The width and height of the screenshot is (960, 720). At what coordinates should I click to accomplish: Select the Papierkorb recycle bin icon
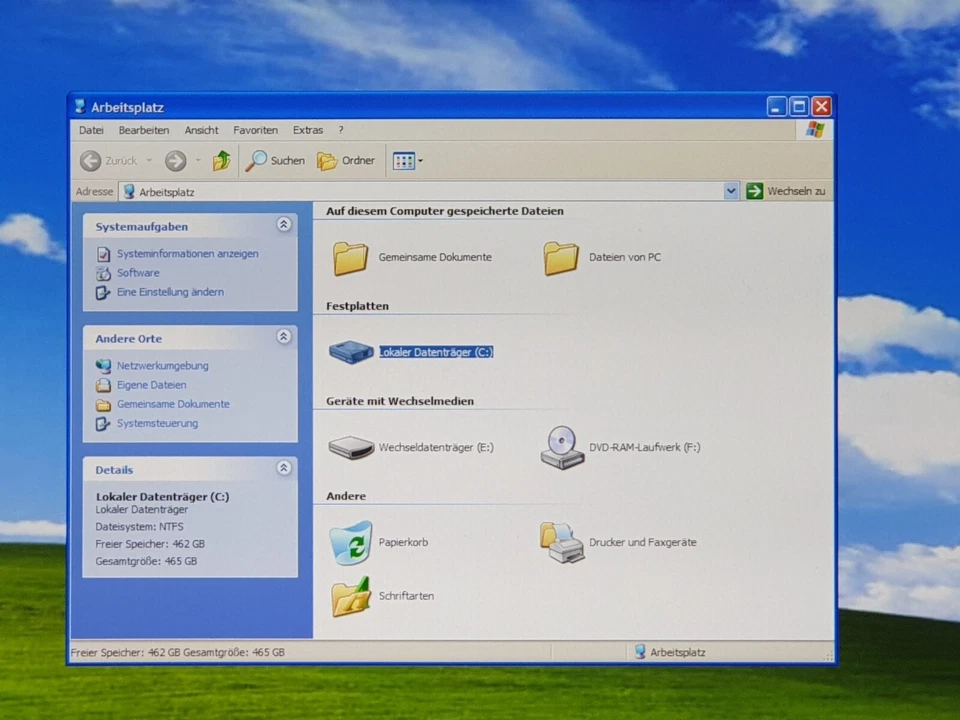coord(351,543)
